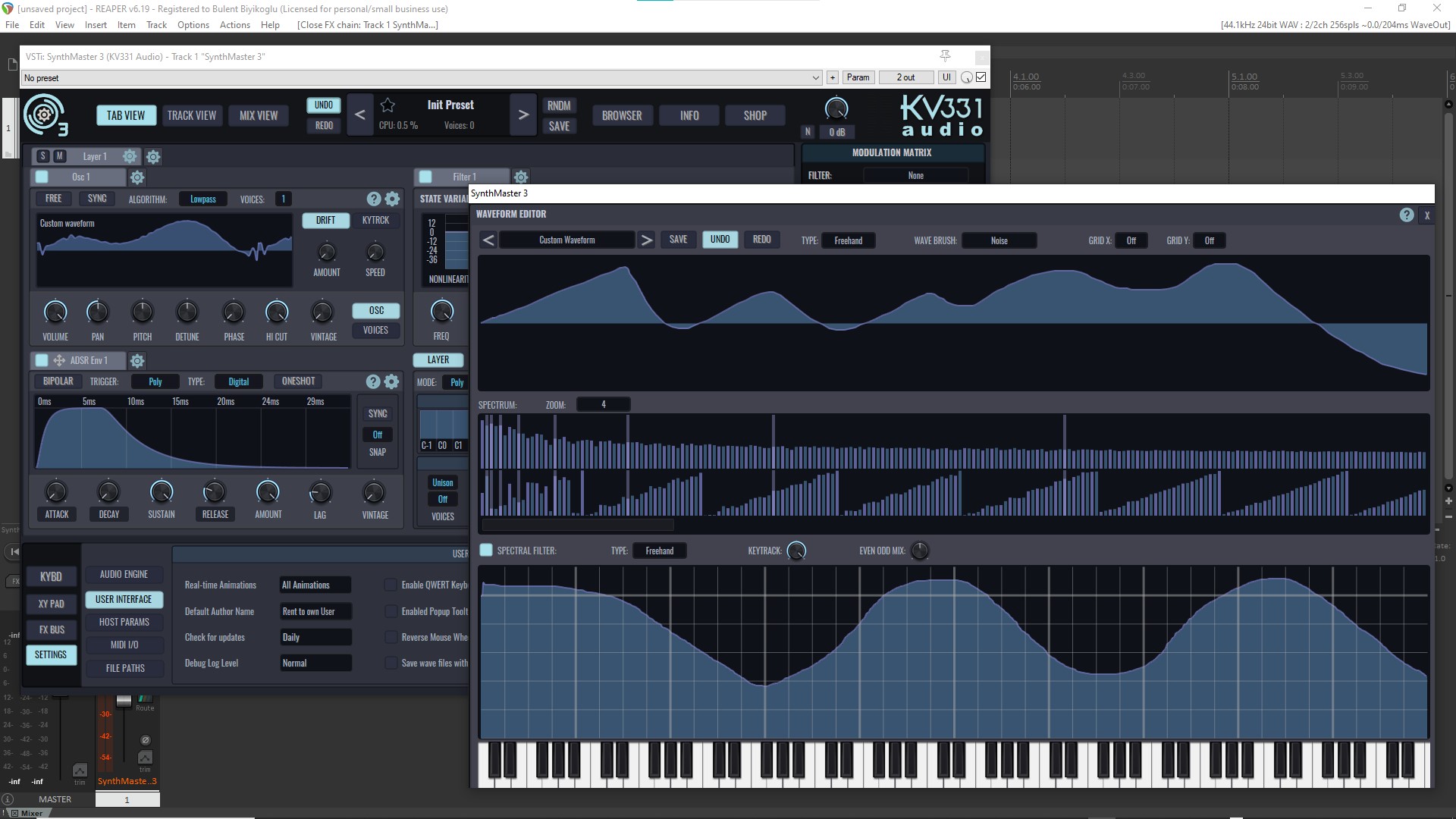1456x819 pixels.
Task: Click the Osc 1 VOLUME knob
Action: coord(55,312)
